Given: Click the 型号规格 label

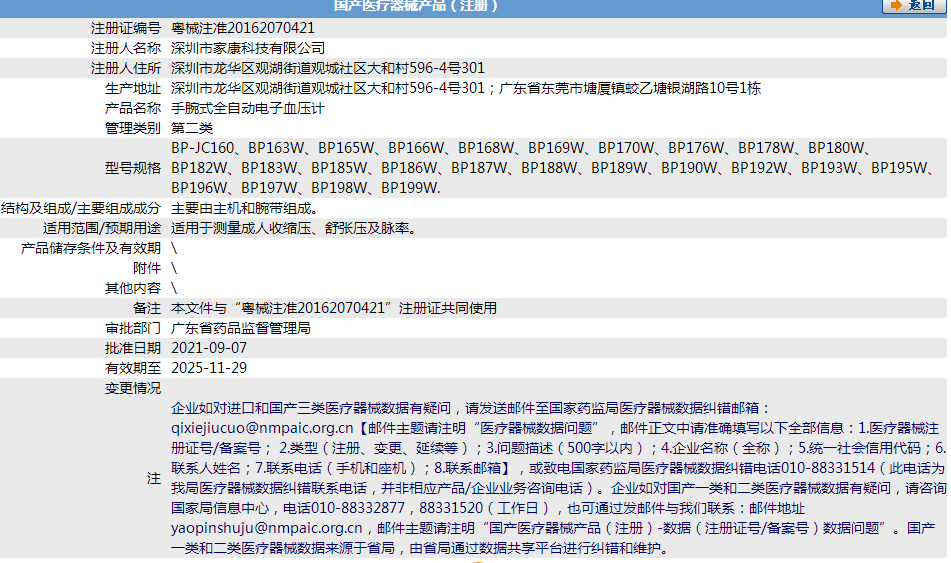Looking at the screenshot, I should coord(133,168).
